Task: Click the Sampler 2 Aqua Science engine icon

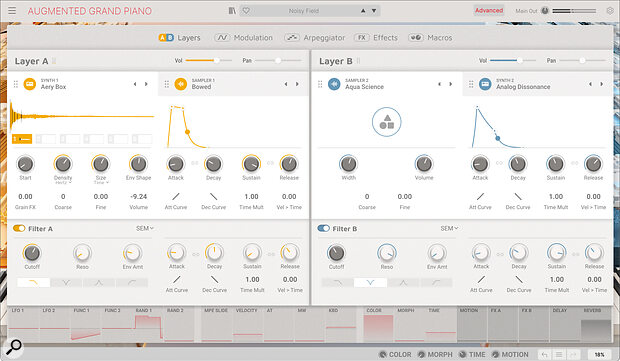Action: click(x=334, y=84)
